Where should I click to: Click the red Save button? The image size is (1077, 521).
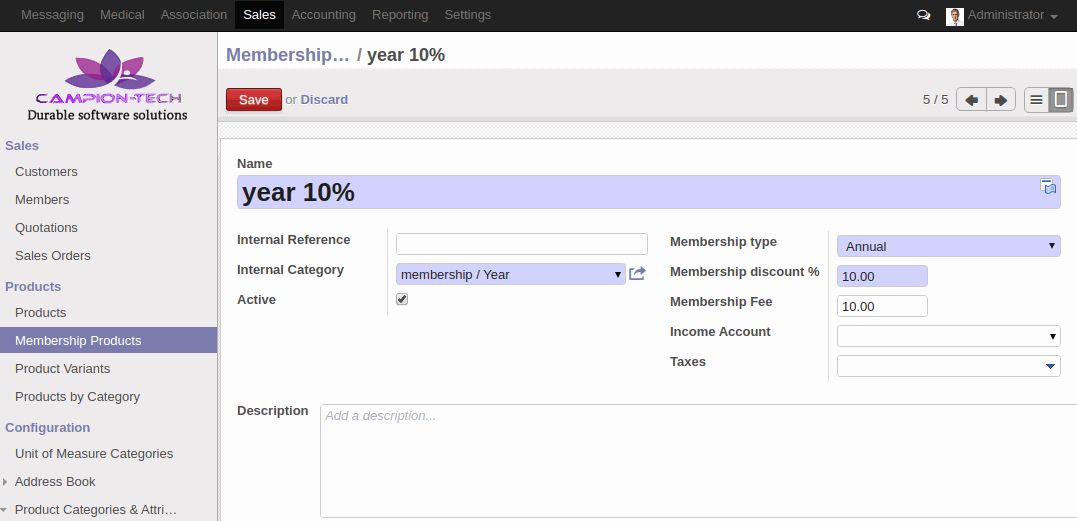253,100
